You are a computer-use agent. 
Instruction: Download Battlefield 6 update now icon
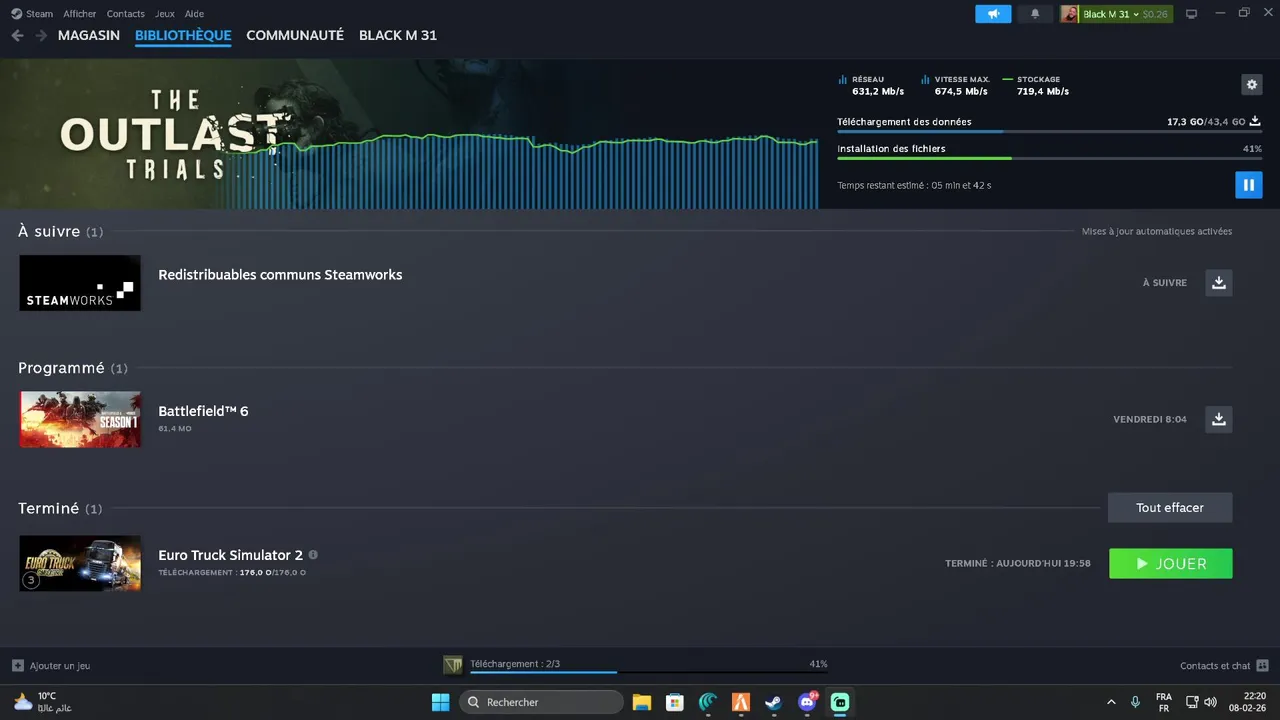(x=1218, y=419)
